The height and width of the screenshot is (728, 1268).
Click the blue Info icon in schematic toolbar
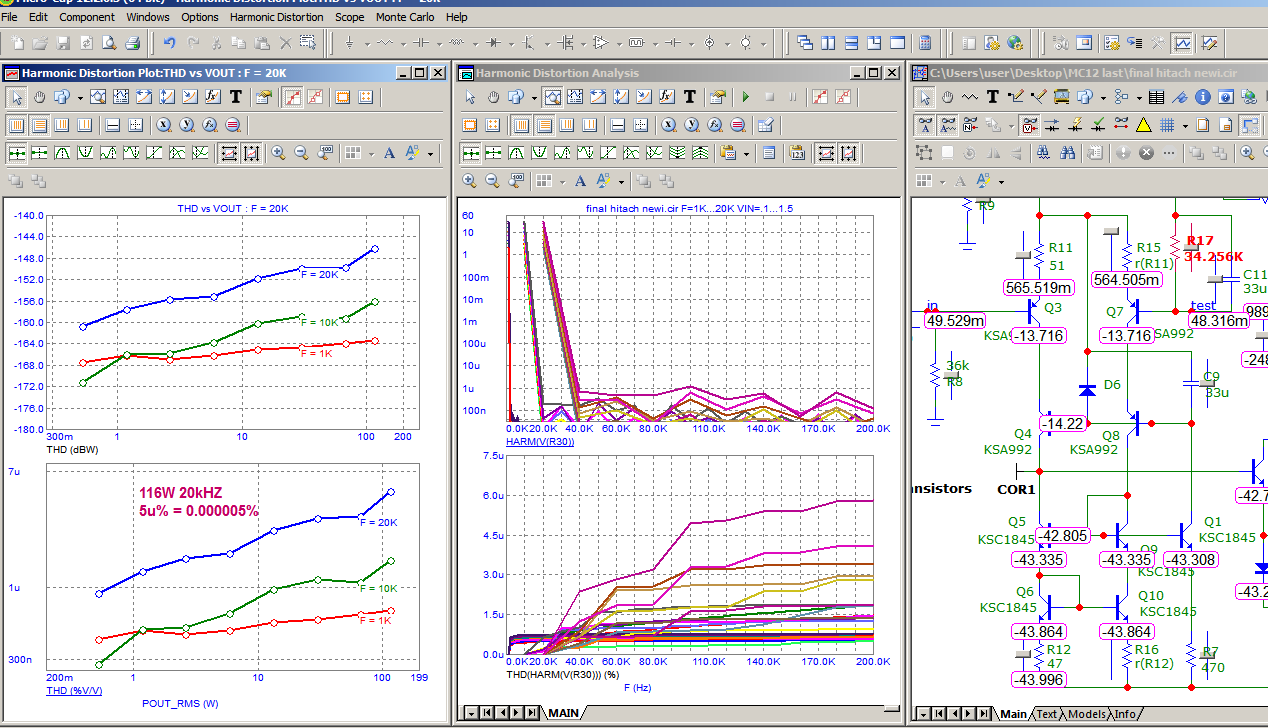1203,97
